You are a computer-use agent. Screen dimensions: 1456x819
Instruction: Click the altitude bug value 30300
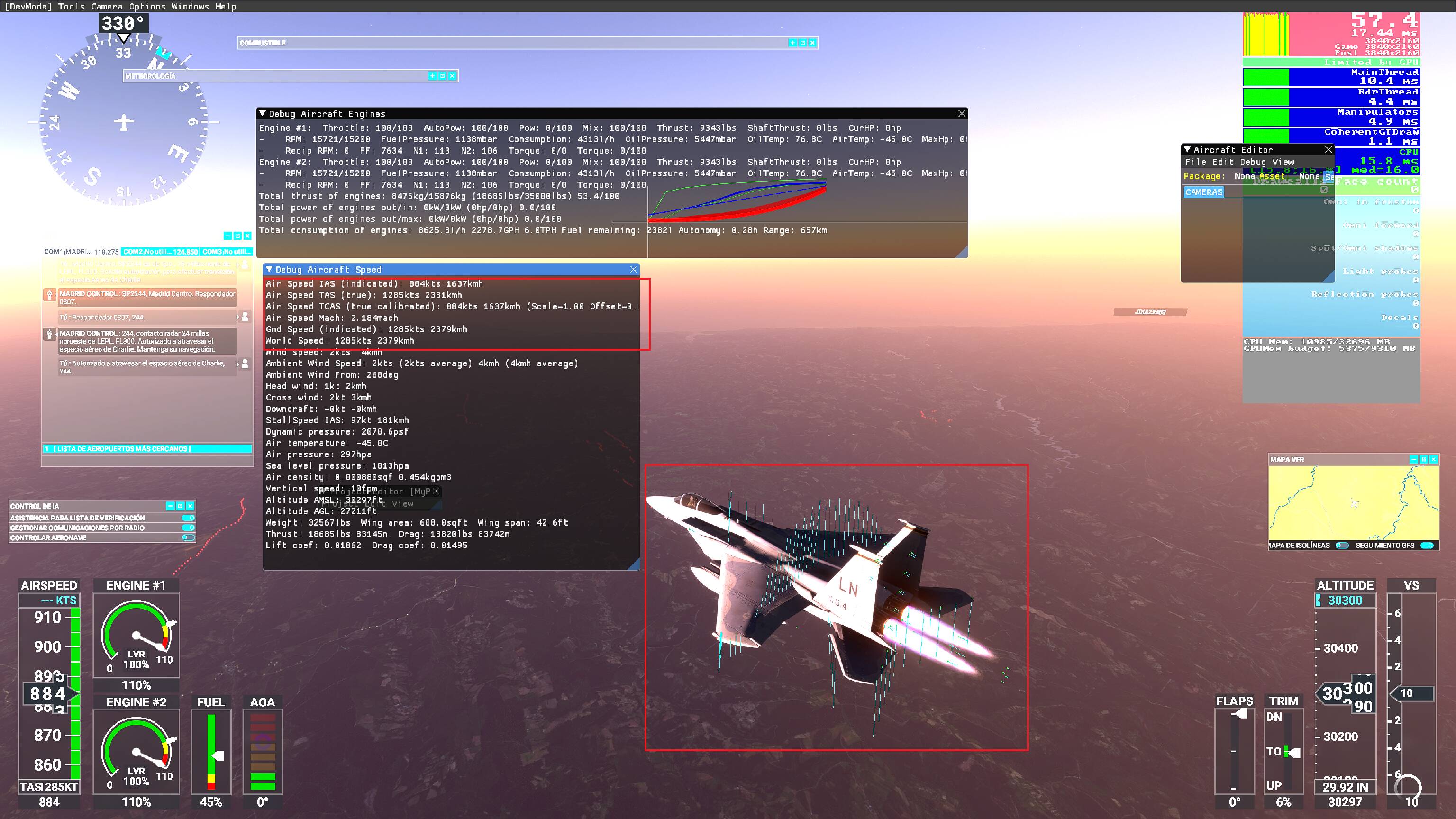[1345, 600]
